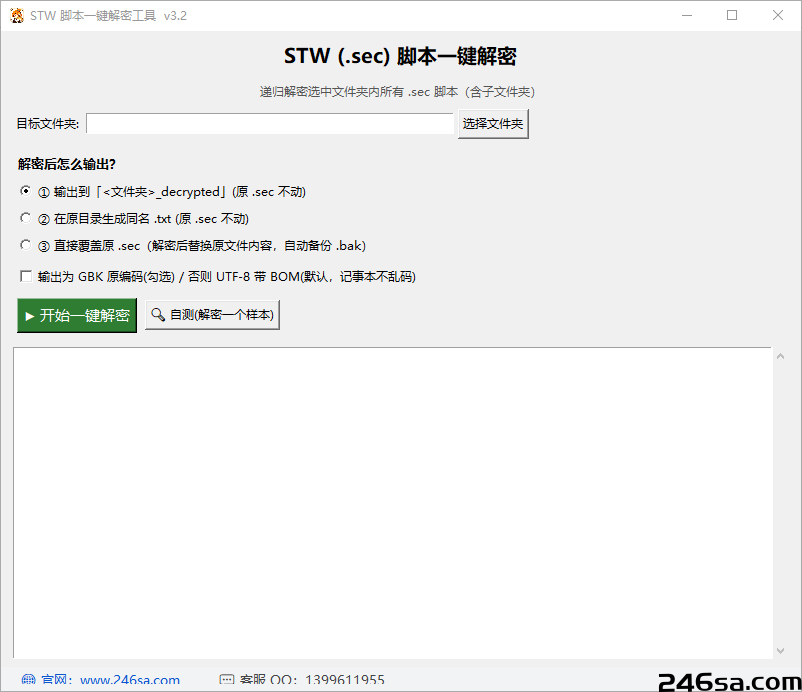Click the chat icon beside 客服 QQ

[x=227, y=680]
